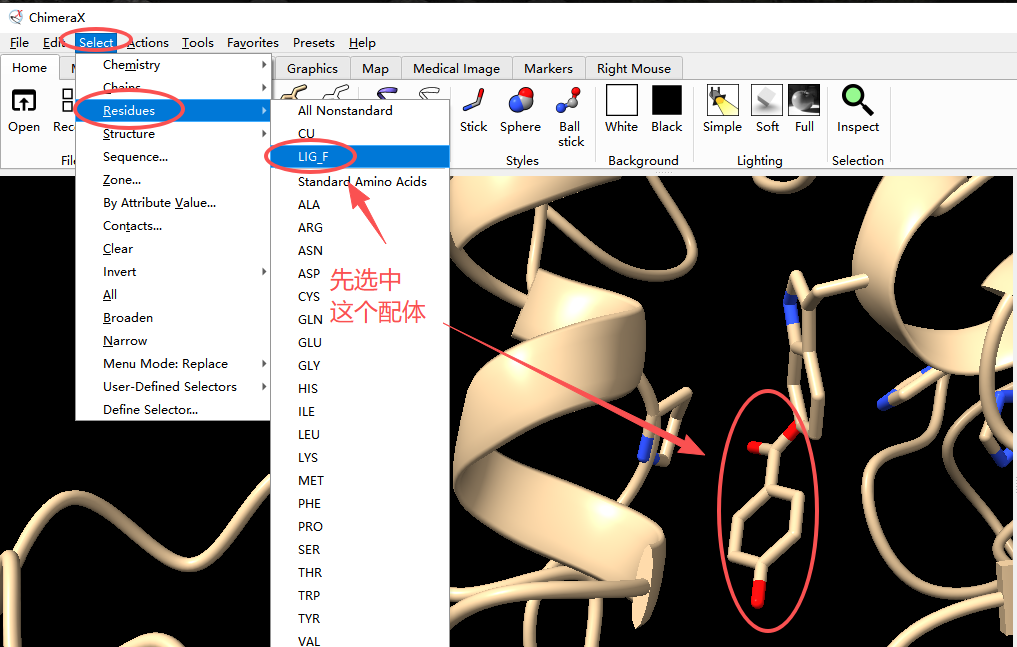Open the Tools menu
The width and height of the screenshot is (1017, 647).
[x=197, y=42]
